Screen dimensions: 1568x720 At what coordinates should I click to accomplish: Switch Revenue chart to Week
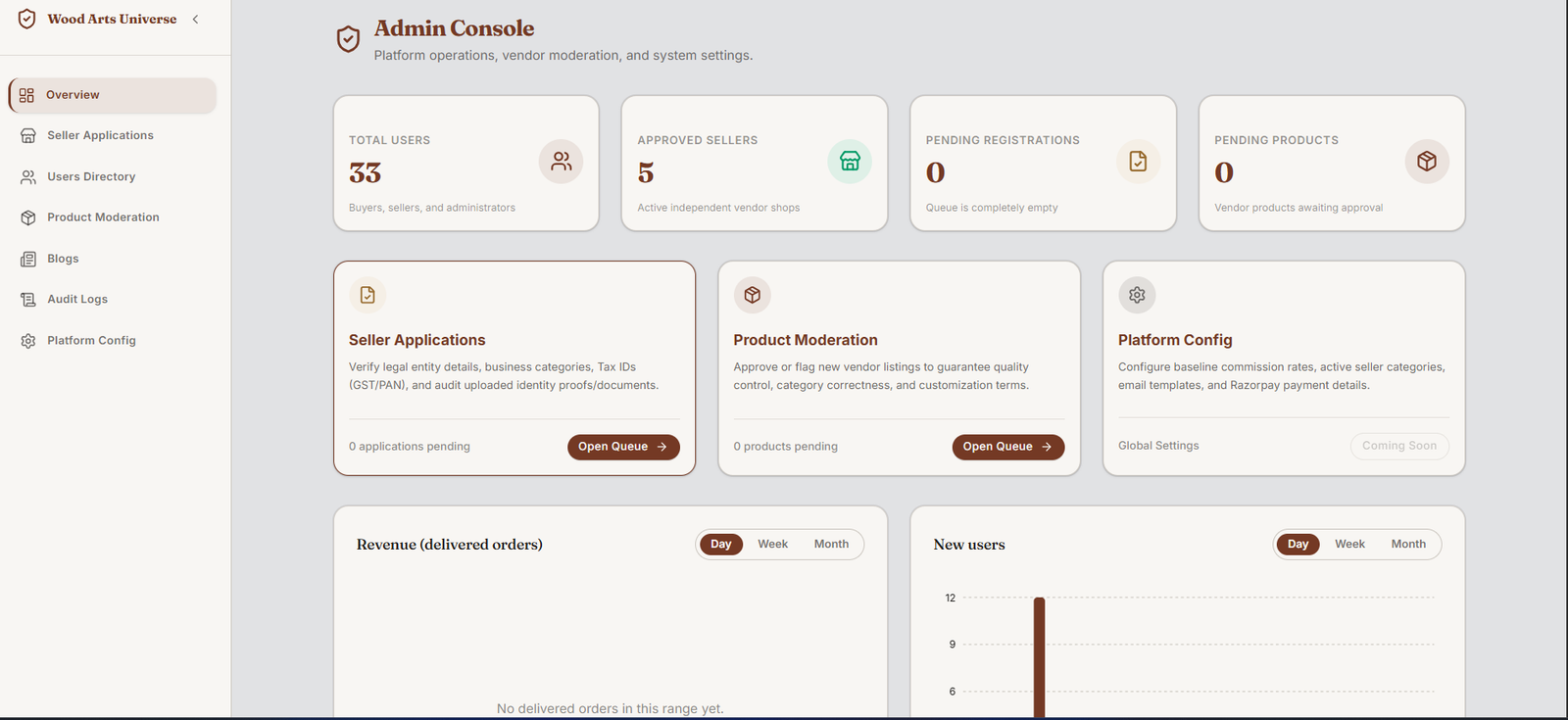(772, 545)
